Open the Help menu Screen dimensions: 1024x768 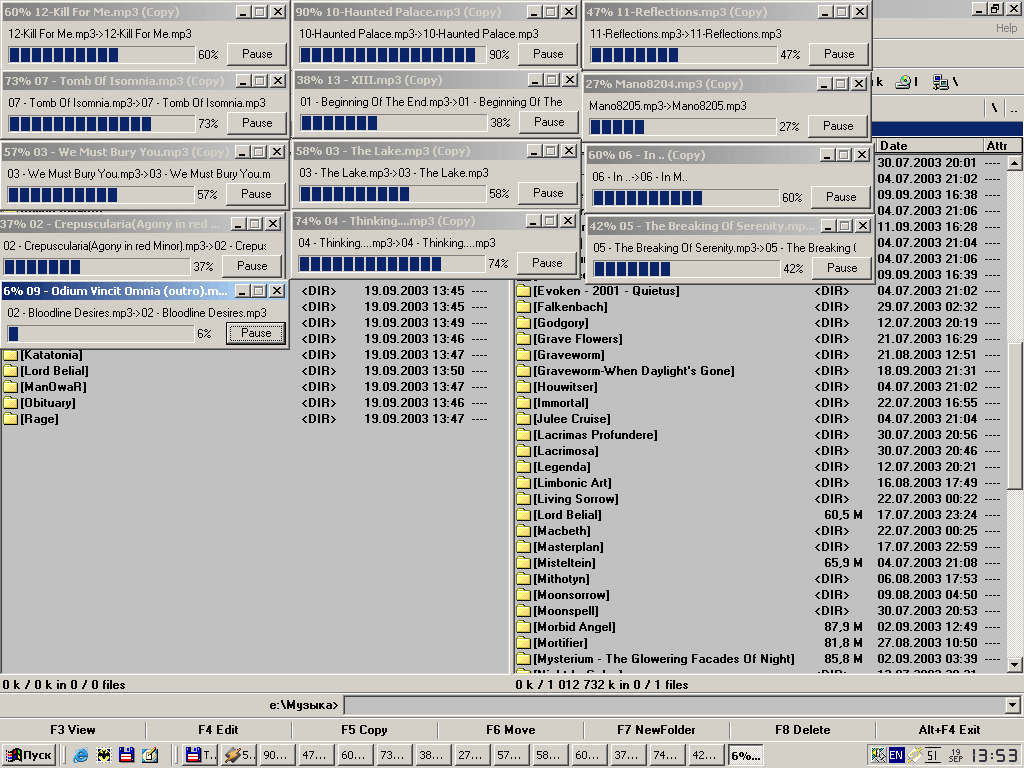1006,28
